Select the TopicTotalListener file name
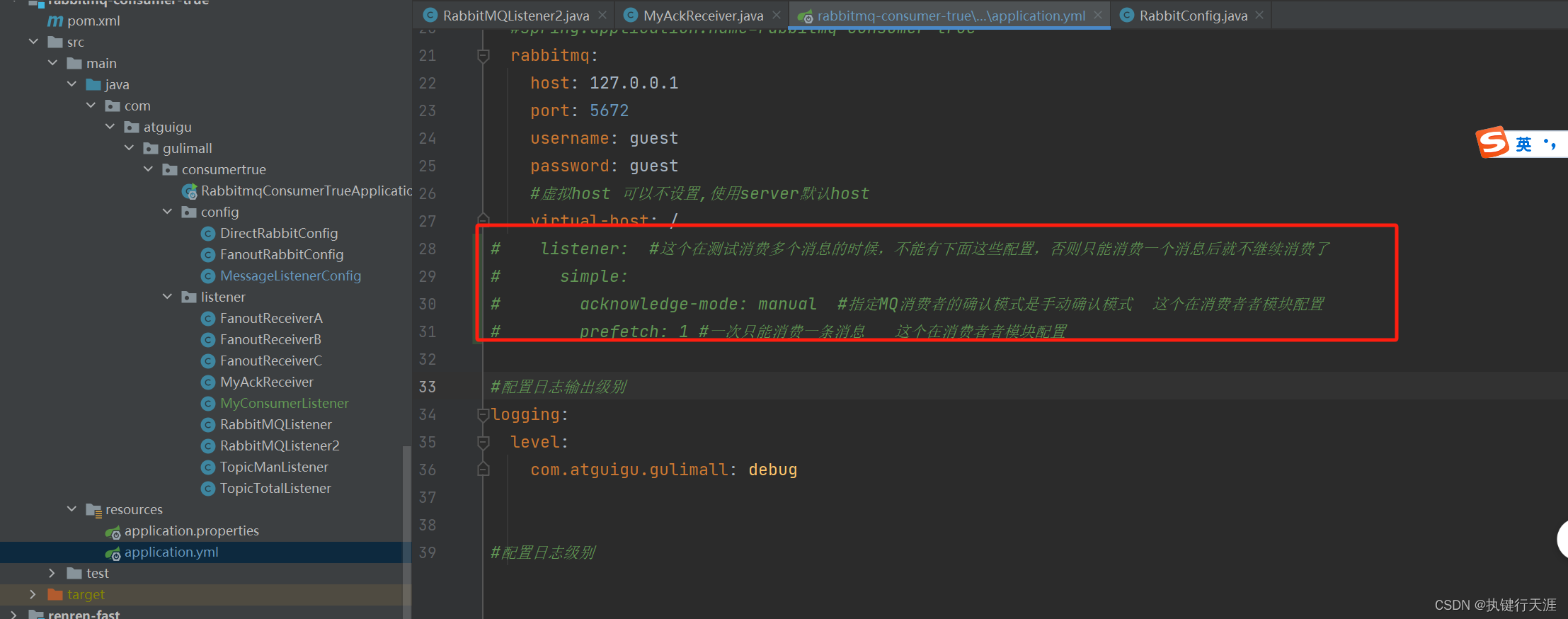 275,488
